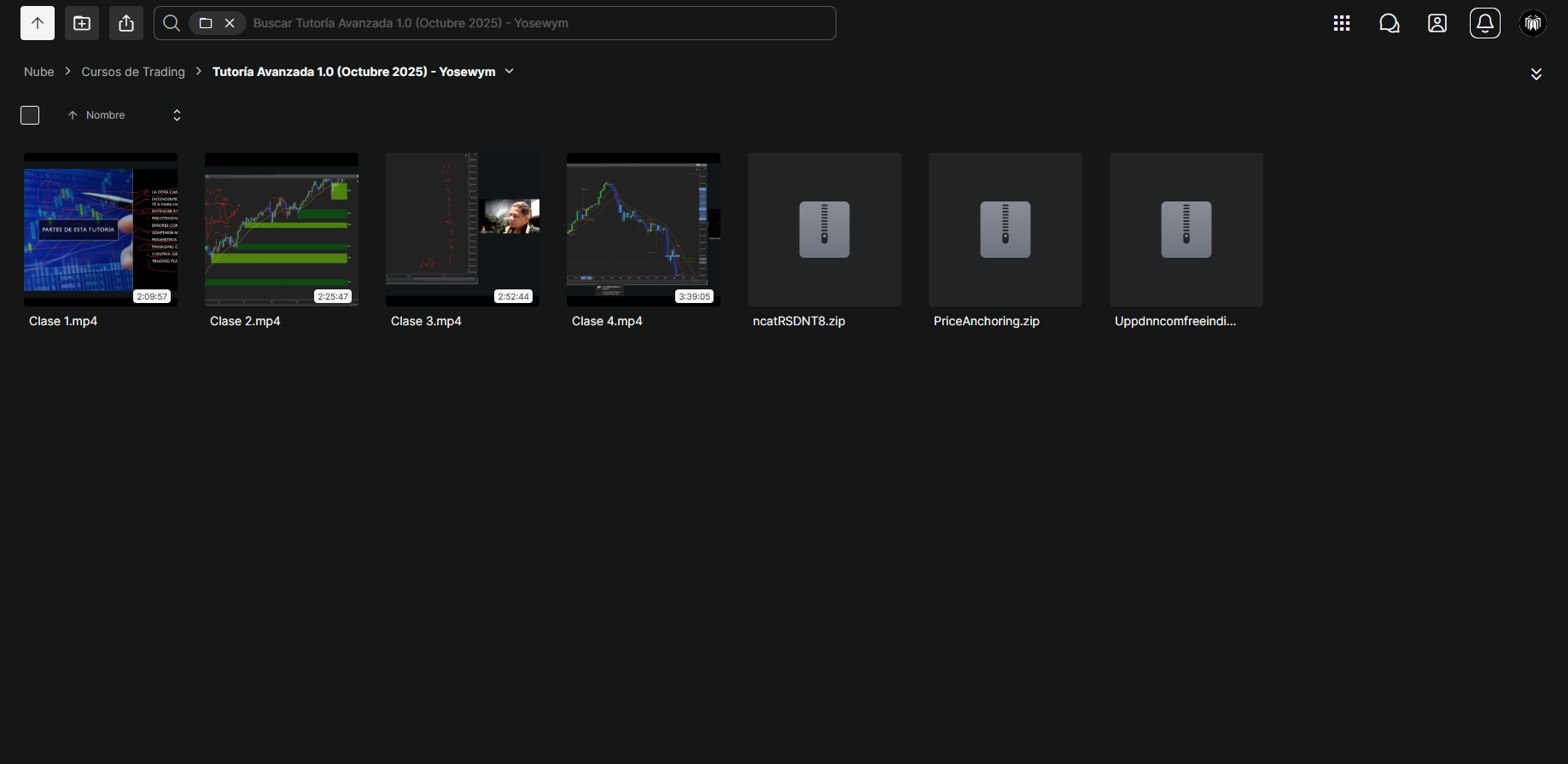Click the Tutoría Avanzada 1.0 folder title

[x=354, y=72]
